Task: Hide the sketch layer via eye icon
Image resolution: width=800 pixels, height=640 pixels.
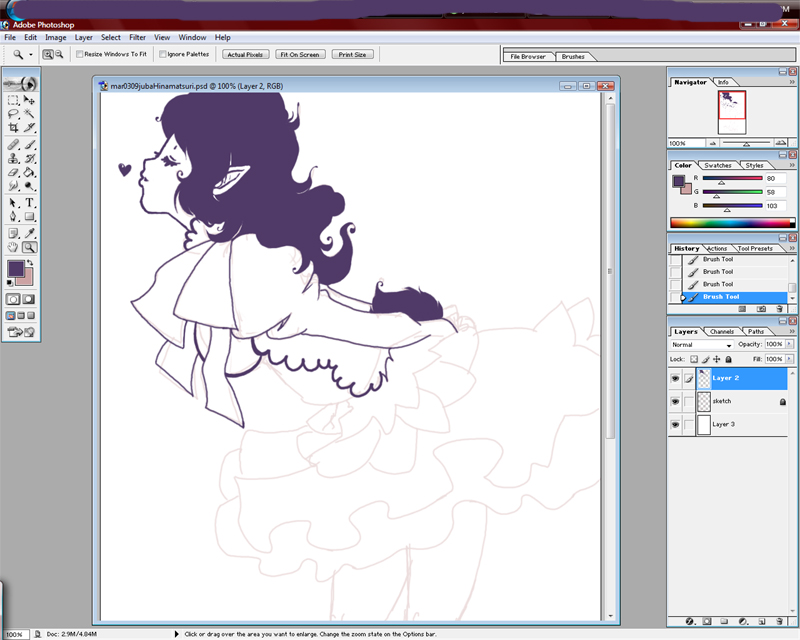Action: coord(675,401)
